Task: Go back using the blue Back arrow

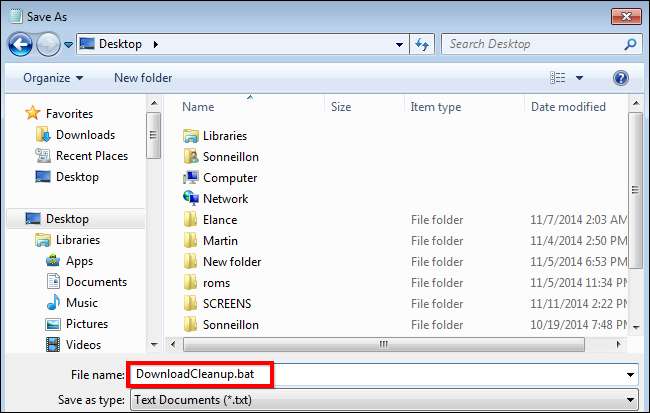Action: [x=20, y=44]
